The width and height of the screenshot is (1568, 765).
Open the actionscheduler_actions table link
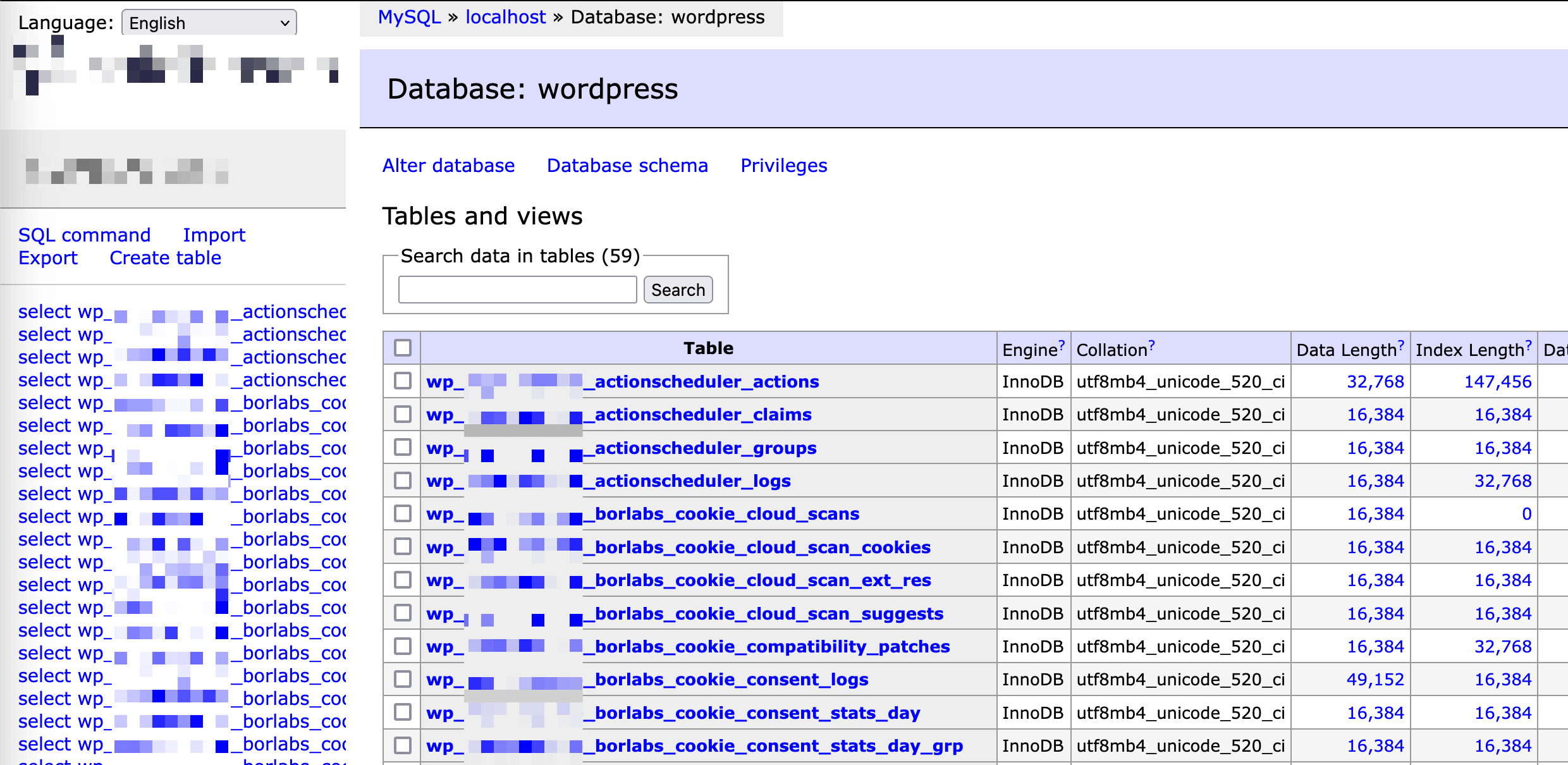click(622, 382)
